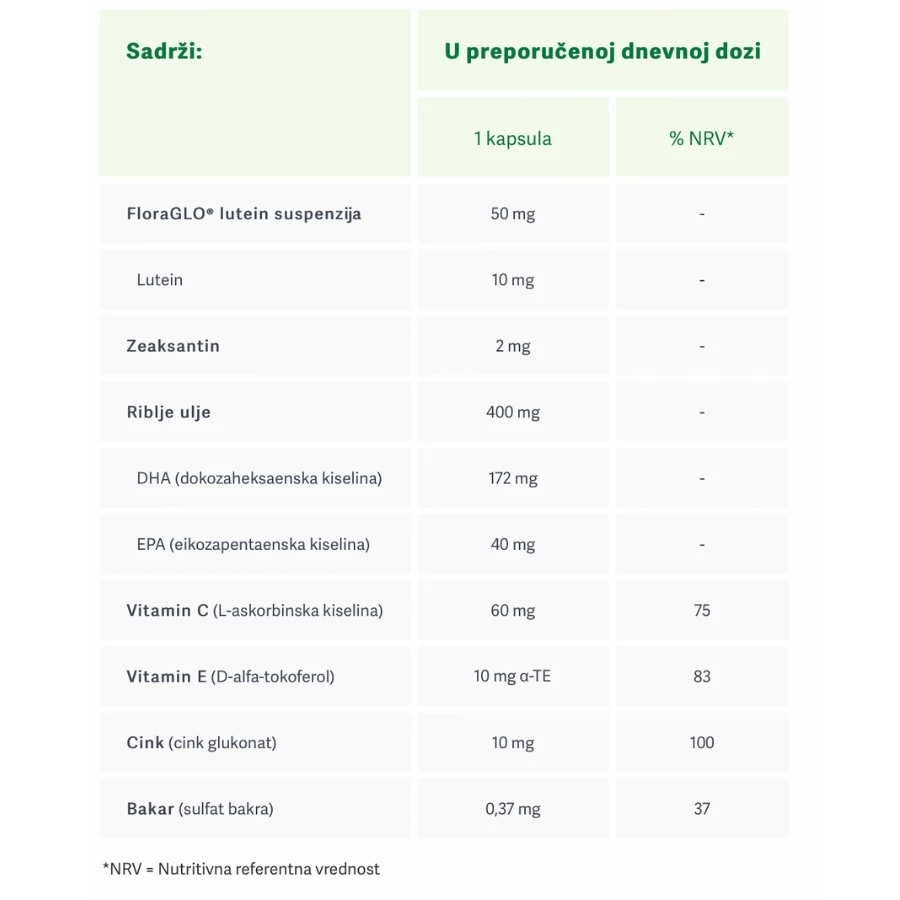Select the Riblje ulje row label

click(169, 412)
